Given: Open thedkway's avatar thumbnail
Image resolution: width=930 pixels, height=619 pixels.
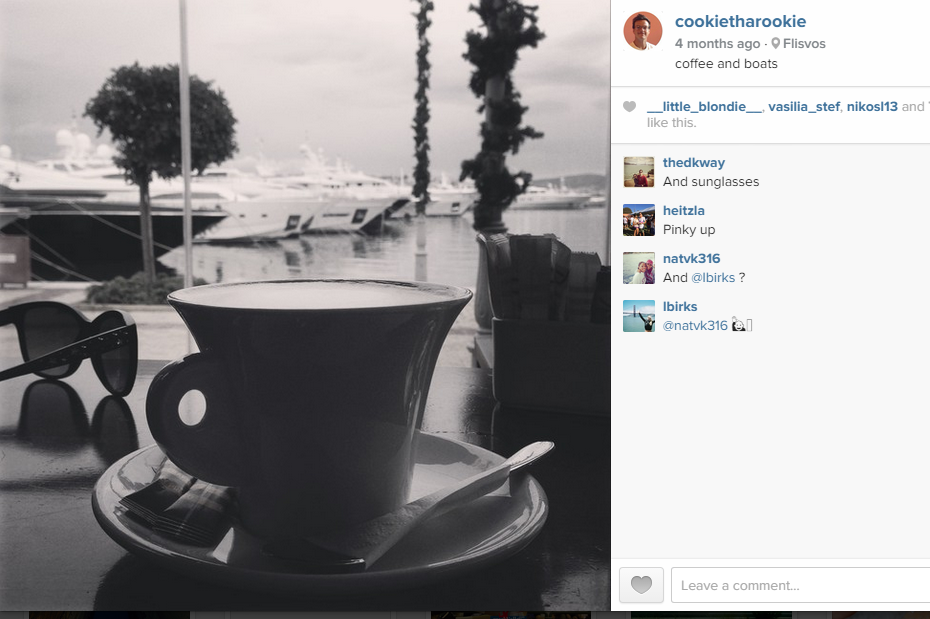Looking at the screenshot, I should [x=639, y=172].
